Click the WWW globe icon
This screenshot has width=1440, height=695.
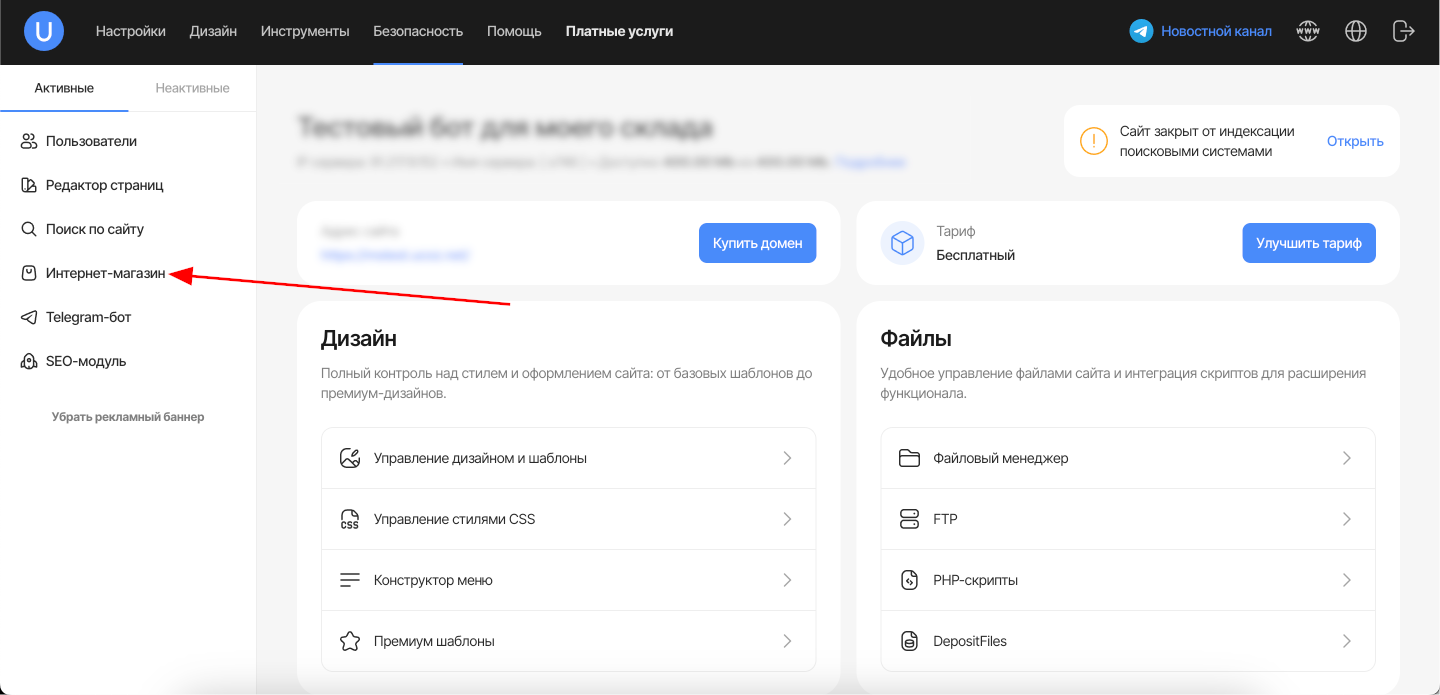click(x=1307, y=31)
